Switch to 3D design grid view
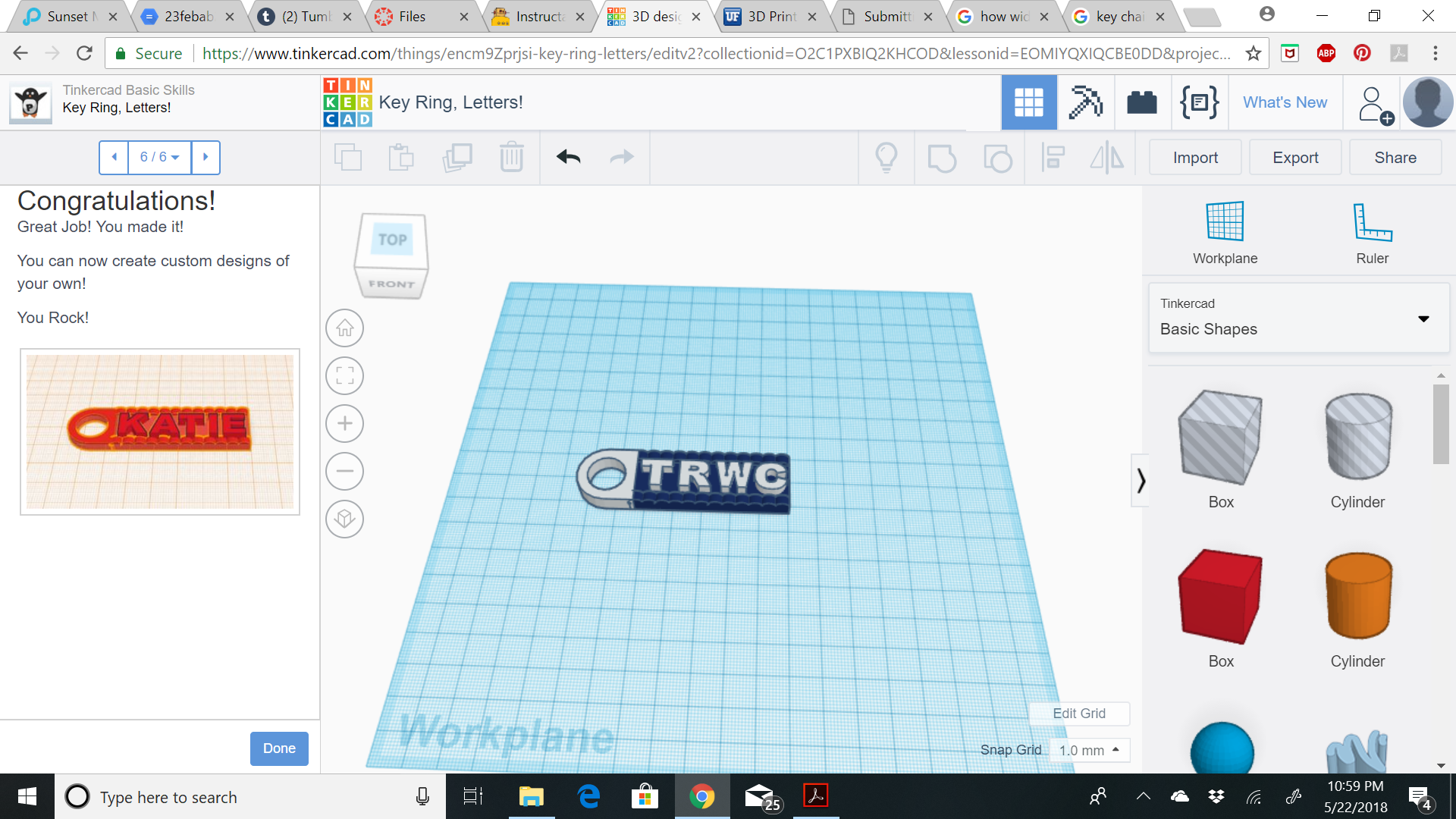Viewport: 1456px width, 819px height. tap(1029, 102)
